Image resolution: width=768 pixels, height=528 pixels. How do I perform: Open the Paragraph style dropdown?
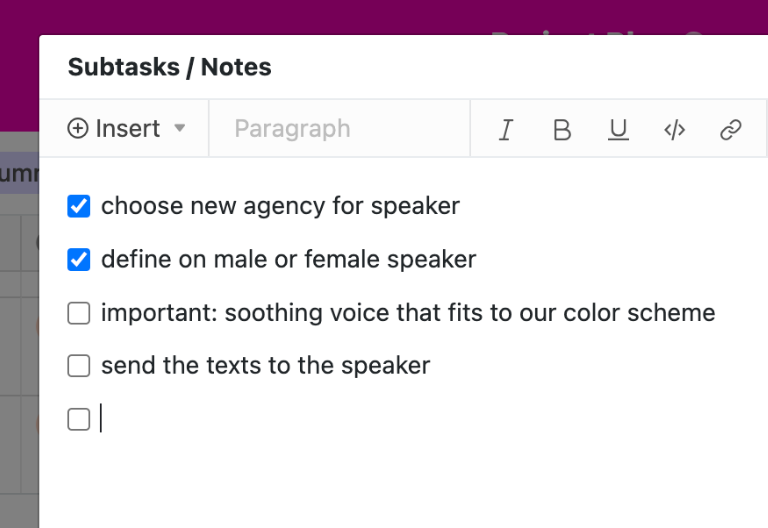coord(292,129)
